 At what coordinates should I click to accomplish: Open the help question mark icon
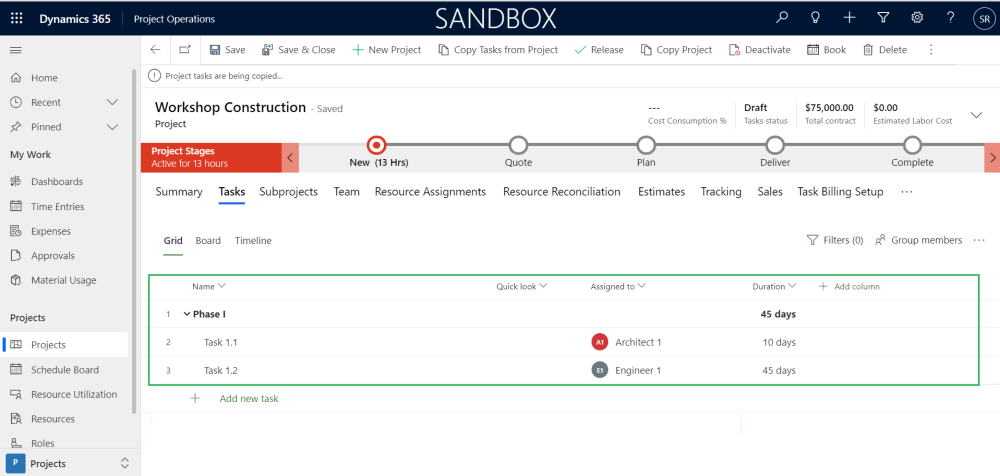950,18
